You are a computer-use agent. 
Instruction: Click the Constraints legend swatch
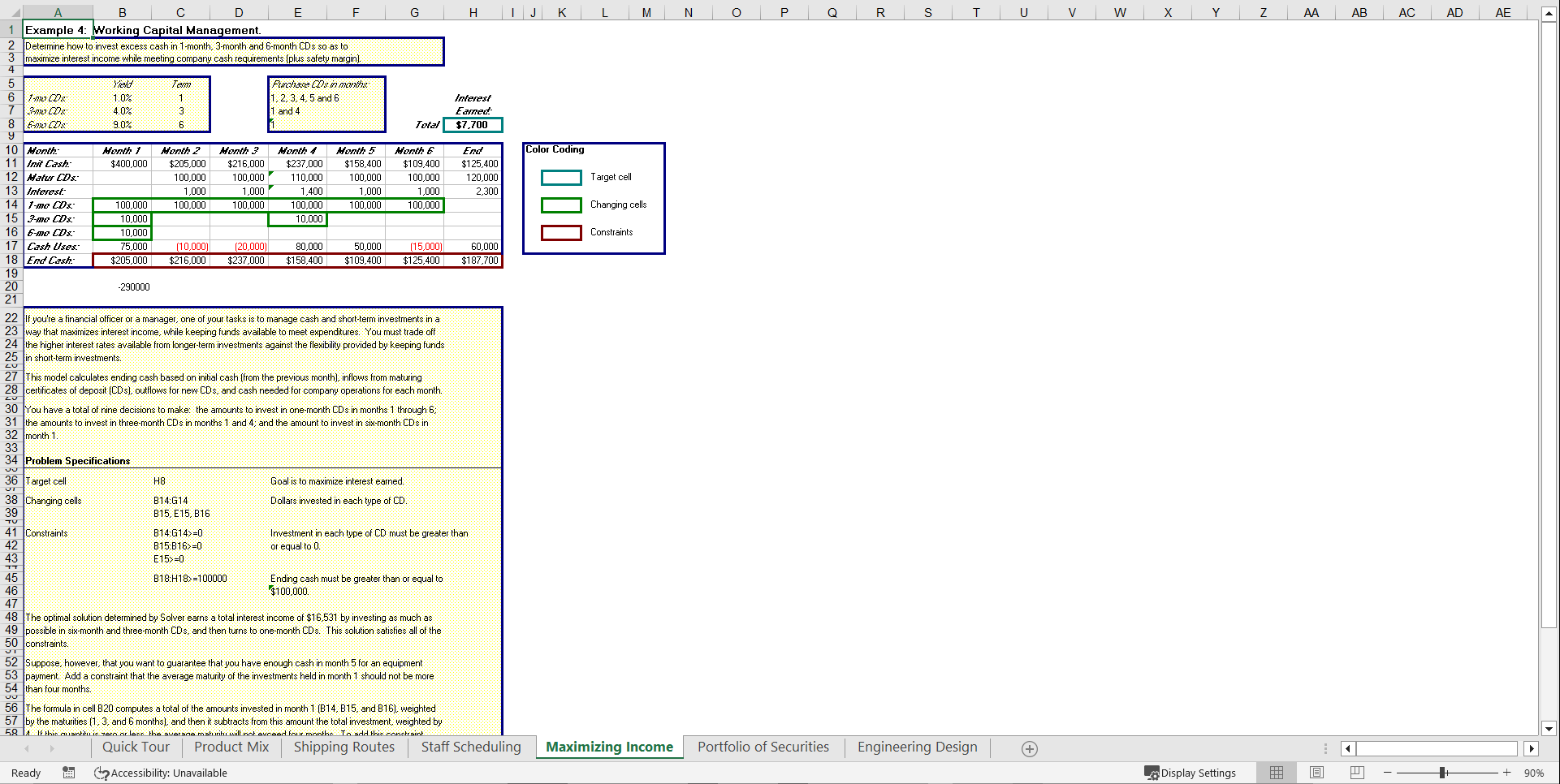click(561, 232)
